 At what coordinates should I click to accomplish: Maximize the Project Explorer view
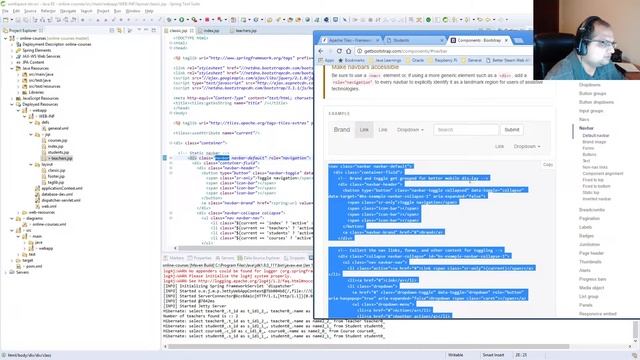click(x=153, y=31)
